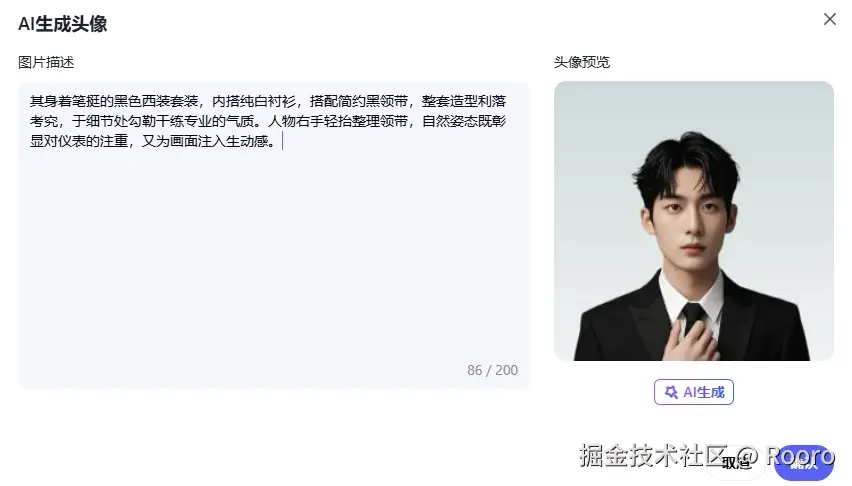Click the 取消 button
This screenshot has height=486, width=852.
[x=736, y=463]
